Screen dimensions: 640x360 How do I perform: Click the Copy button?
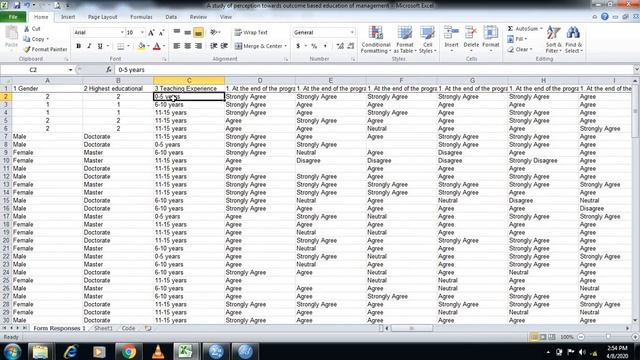35,39
